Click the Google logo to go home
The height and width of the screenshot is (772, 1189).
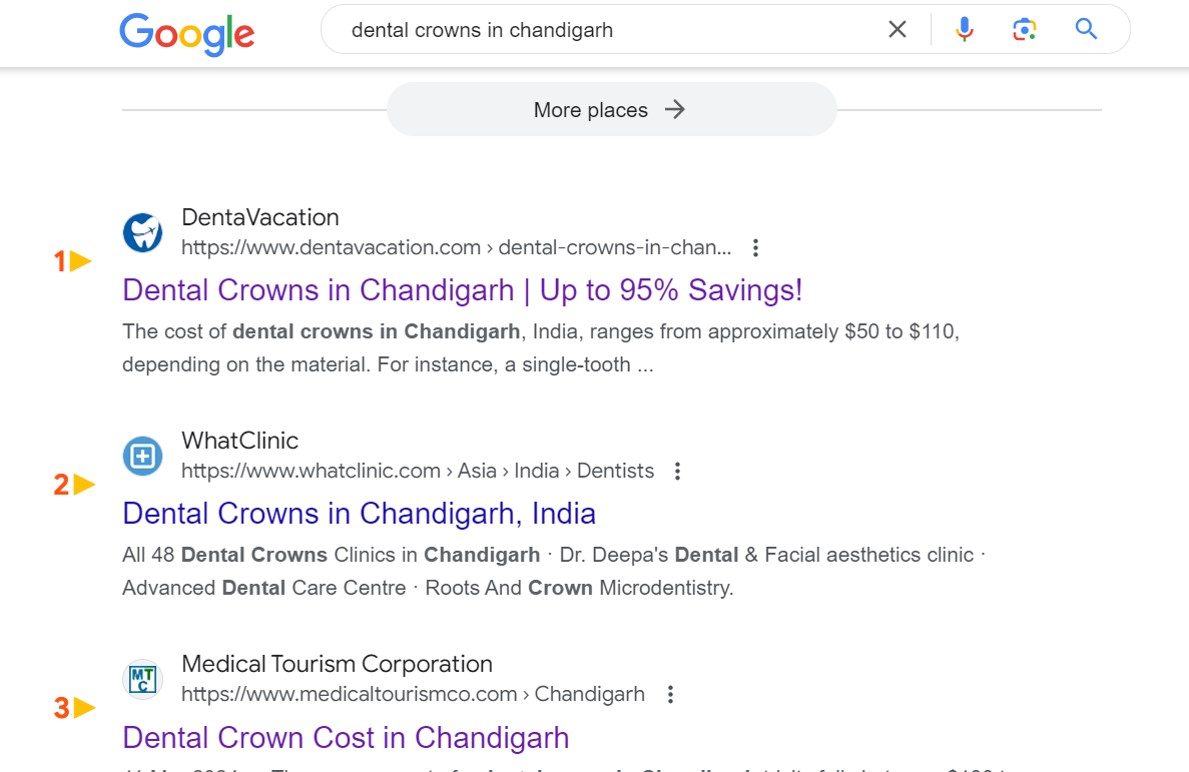[186, 34]
